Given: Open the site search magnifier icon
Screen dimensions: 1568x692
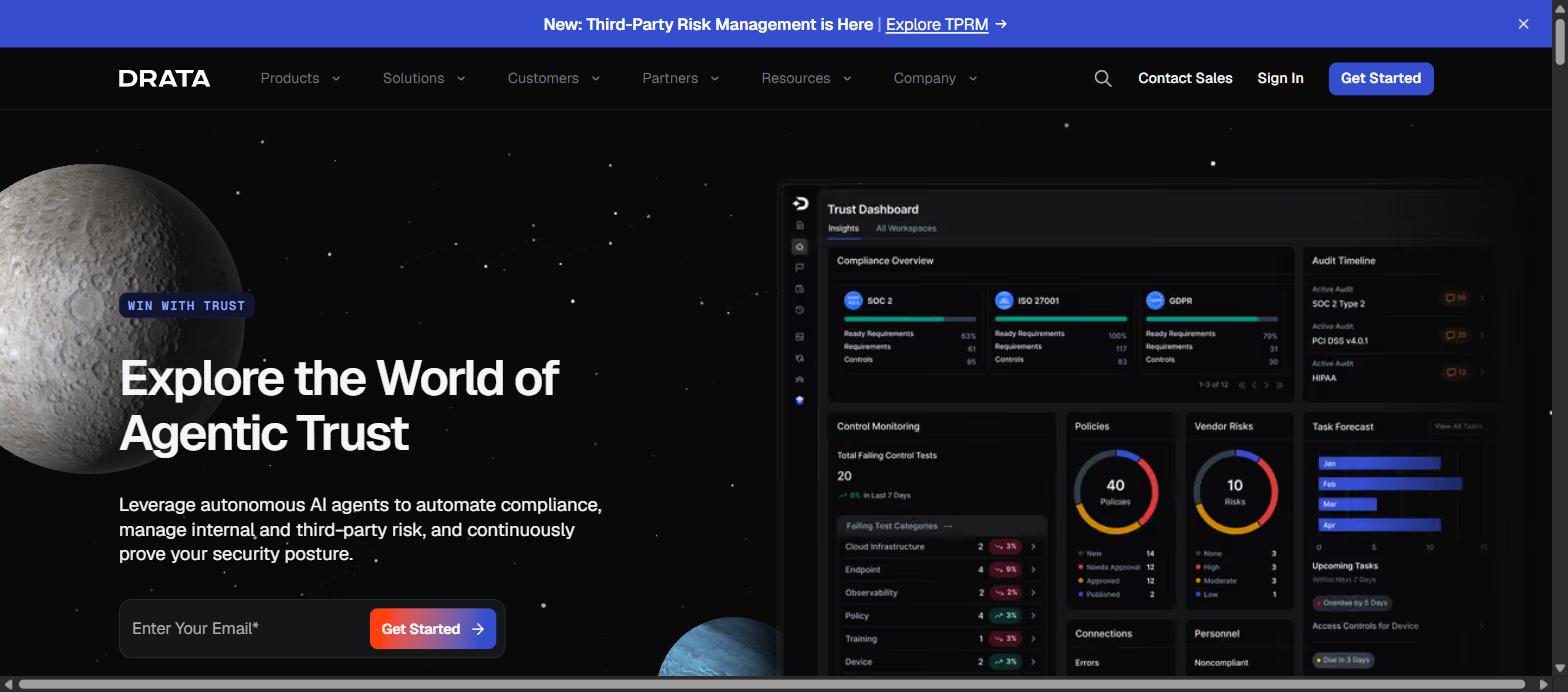Looking at the screenshot, I should coord(1103,78).
